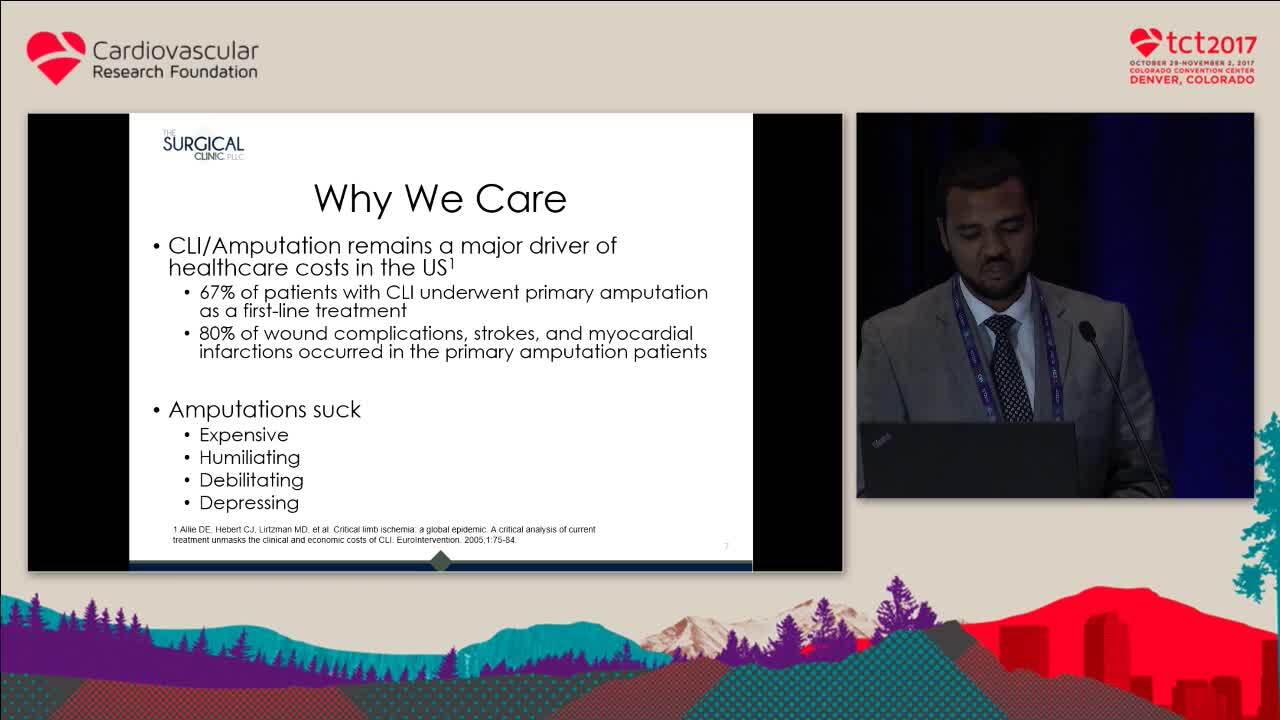Viewport: 1280px width, 720px height.
Task: Click the speaker's conference lanyard
Action: 964,350
